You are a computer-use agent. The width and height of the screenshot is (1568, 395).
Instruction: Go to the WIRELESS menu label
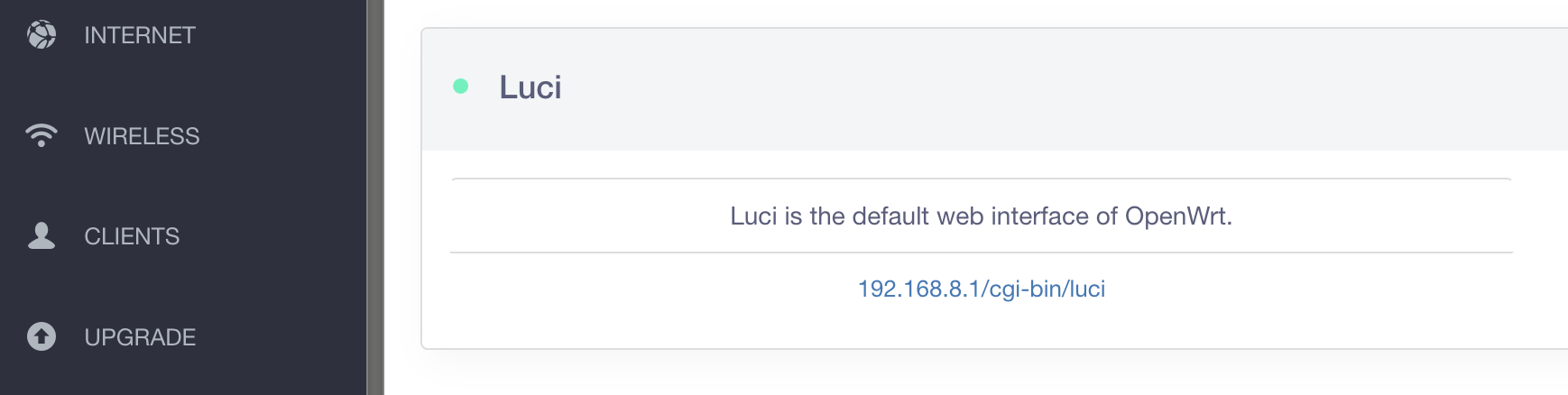pos(142,136)
